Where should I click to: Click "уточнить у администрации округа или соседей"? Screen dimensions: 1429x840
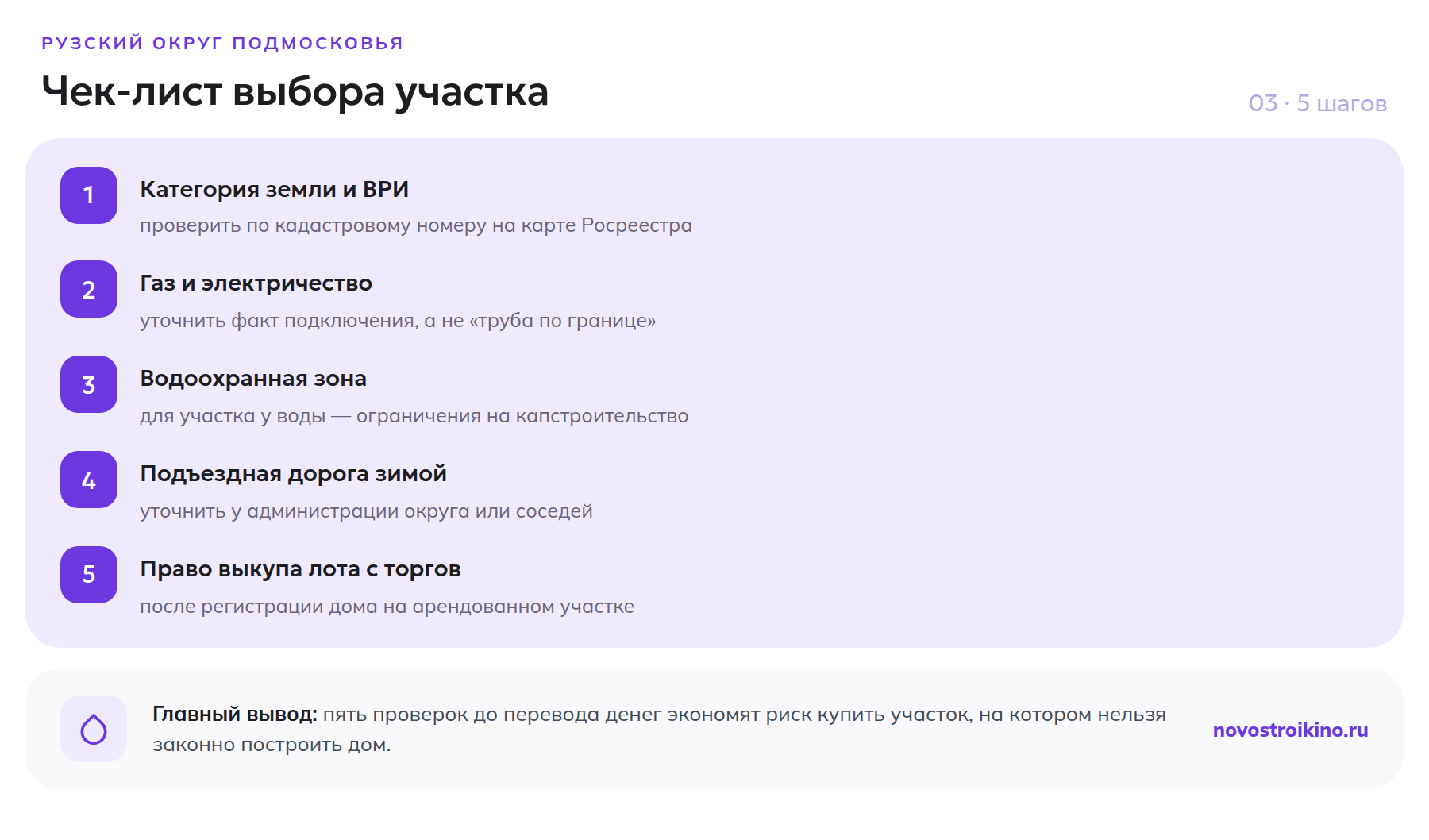pos(366,511)
